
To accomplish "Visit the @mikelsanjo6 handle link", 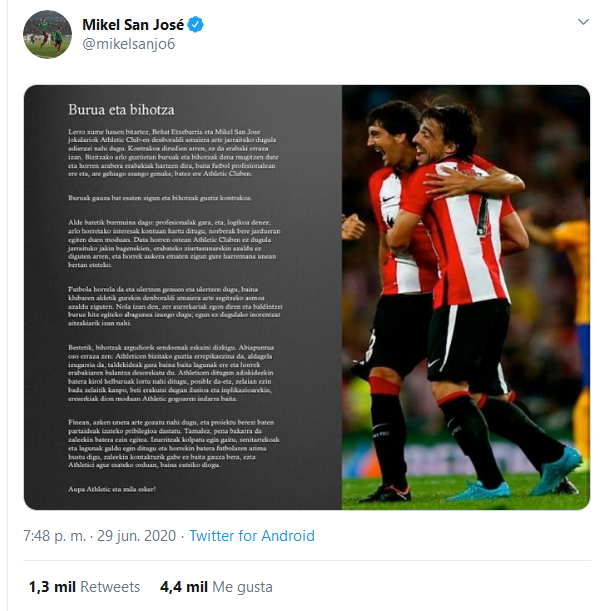I will (x=129, y=44).
